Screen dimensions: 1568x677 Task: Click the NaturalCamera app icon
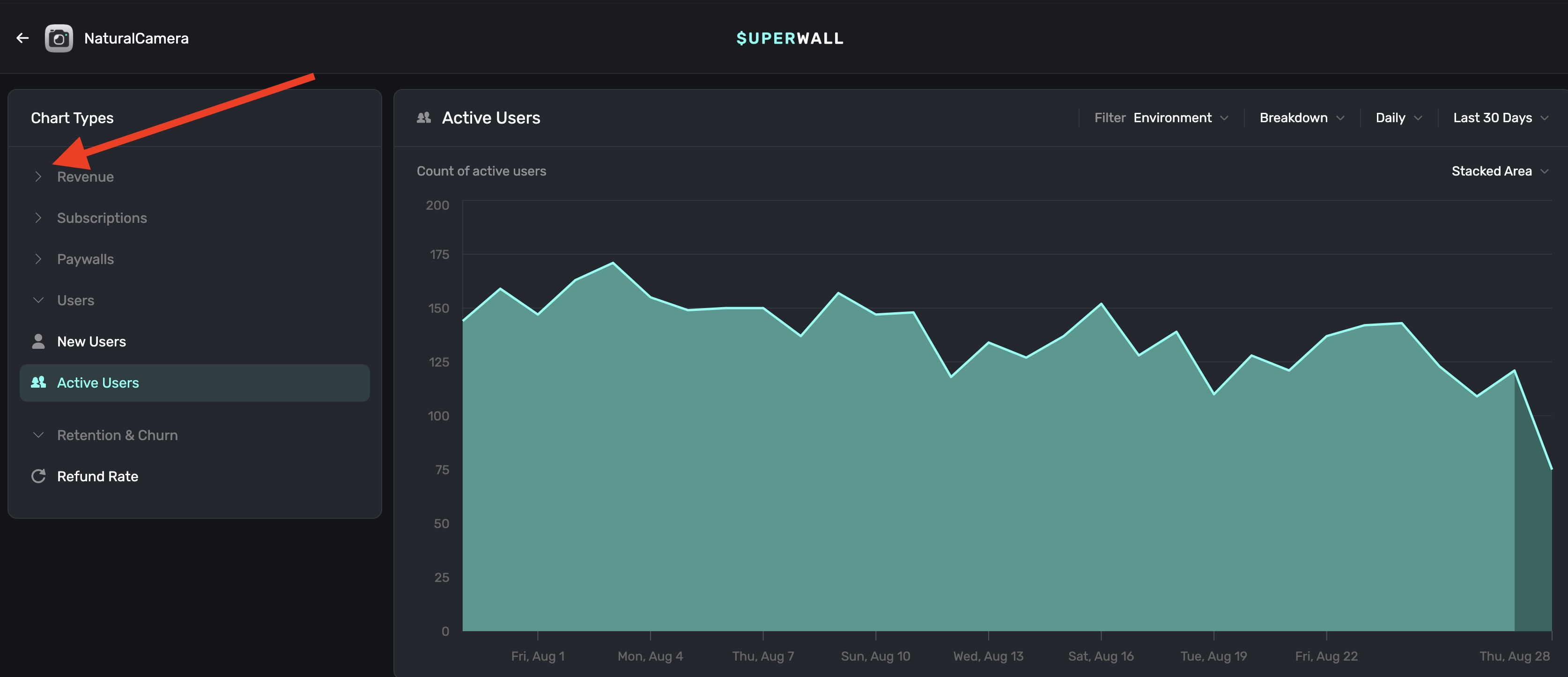pyautogui.click(x=59, y=38)
